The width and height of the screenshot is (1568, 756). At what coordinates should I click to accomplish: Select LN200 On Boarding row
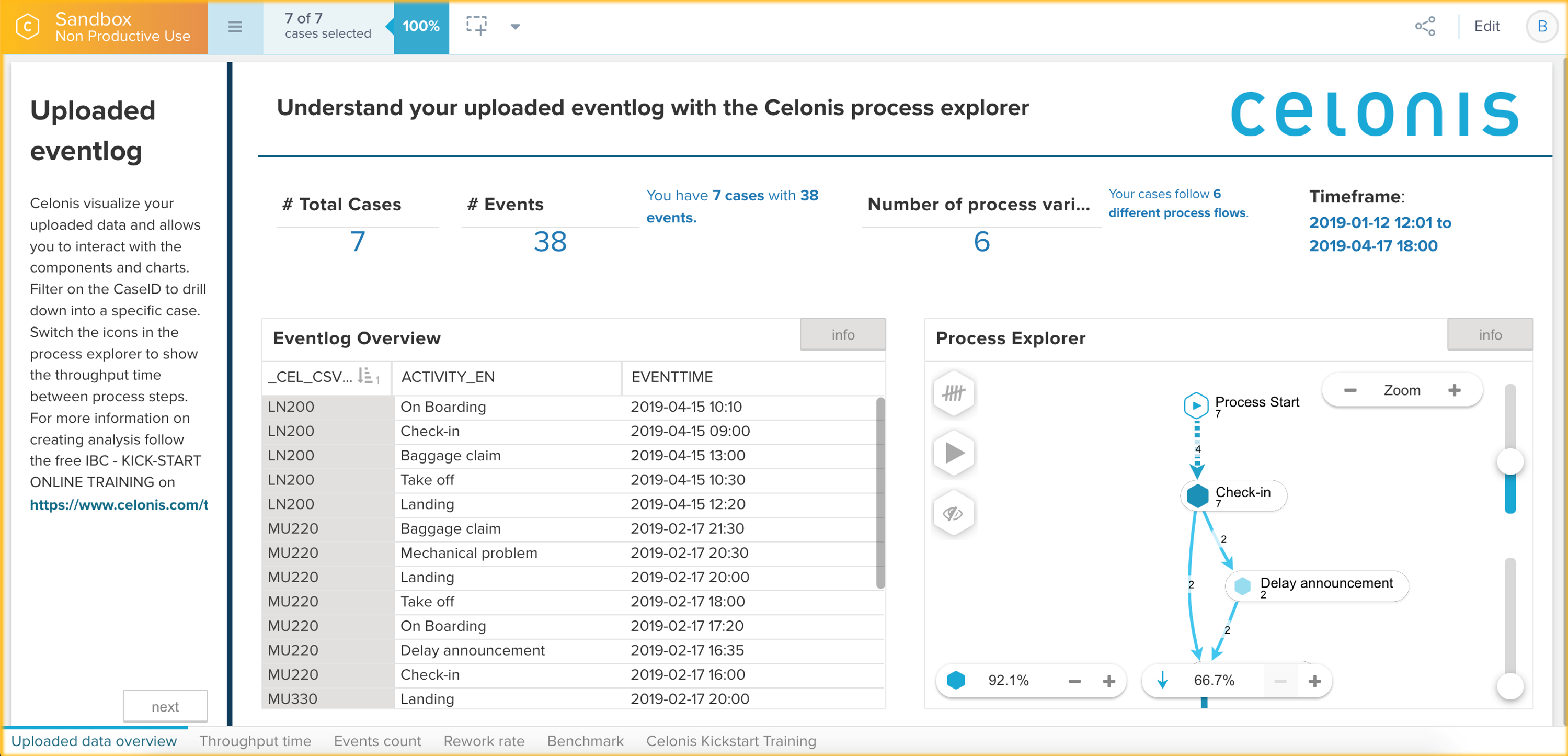(x=569, y=407)
